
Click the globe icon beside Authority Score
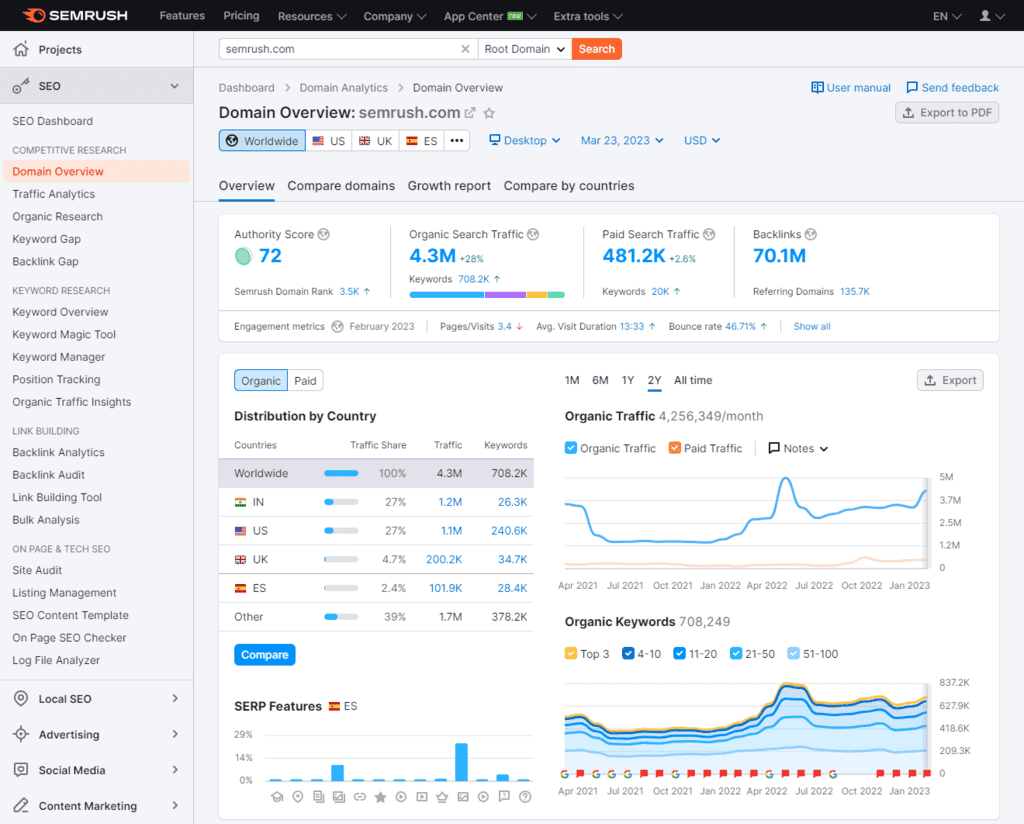pos(323,234)
